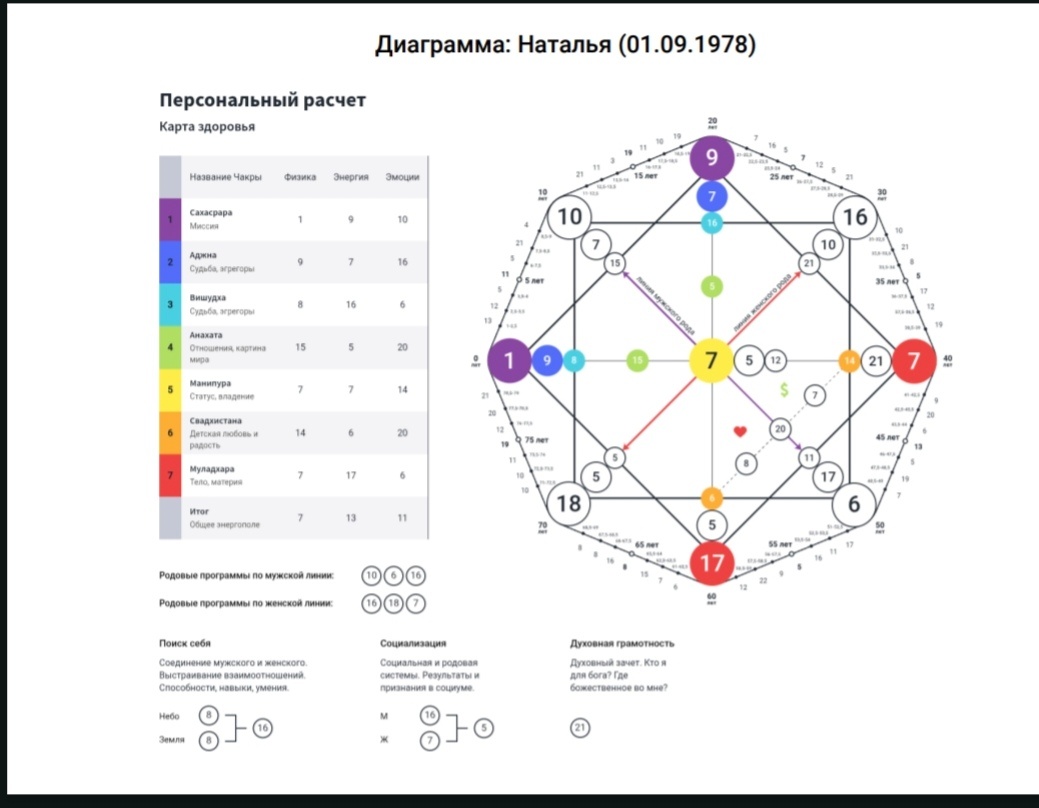Viewport: 1039px width, 808px height.
Task: Click circle 11 at purple arrow's end
Action: click(808, 457)
